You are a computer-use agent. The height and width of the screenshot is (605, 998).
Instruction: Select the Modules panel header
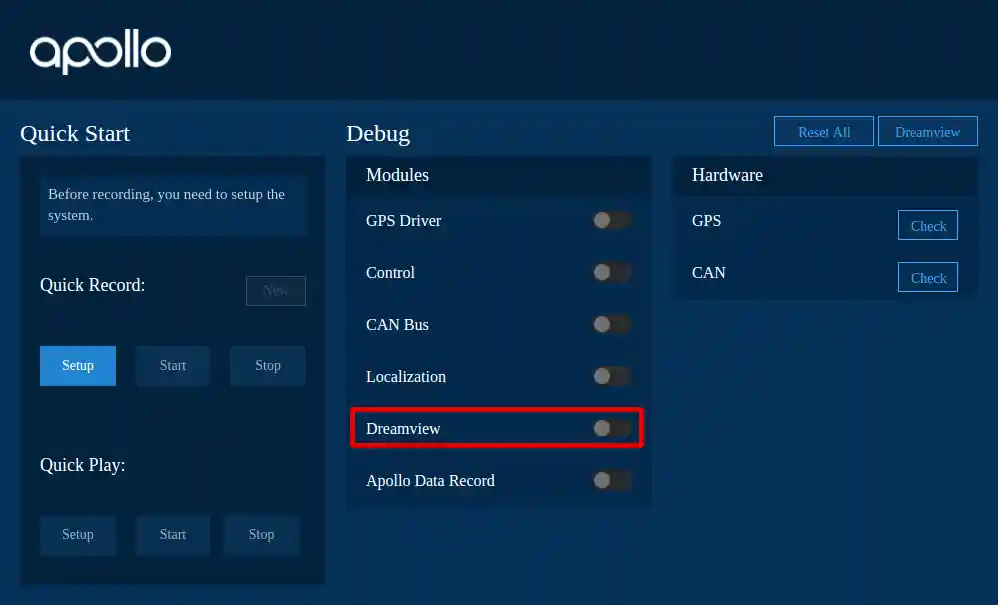pos(397,175)
